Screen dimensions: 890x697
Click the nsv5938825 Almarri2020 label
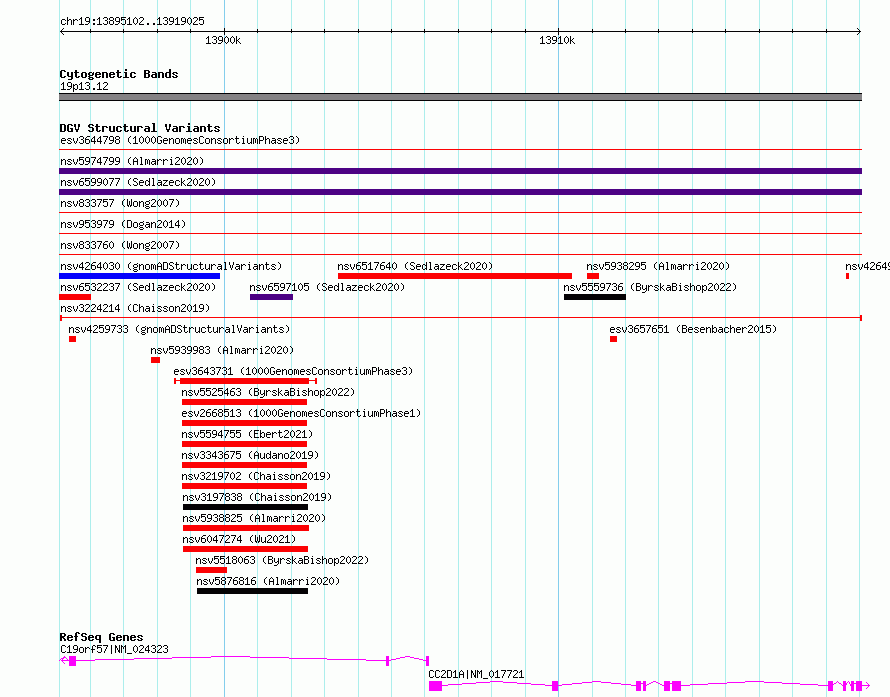(x=254, y=518)
